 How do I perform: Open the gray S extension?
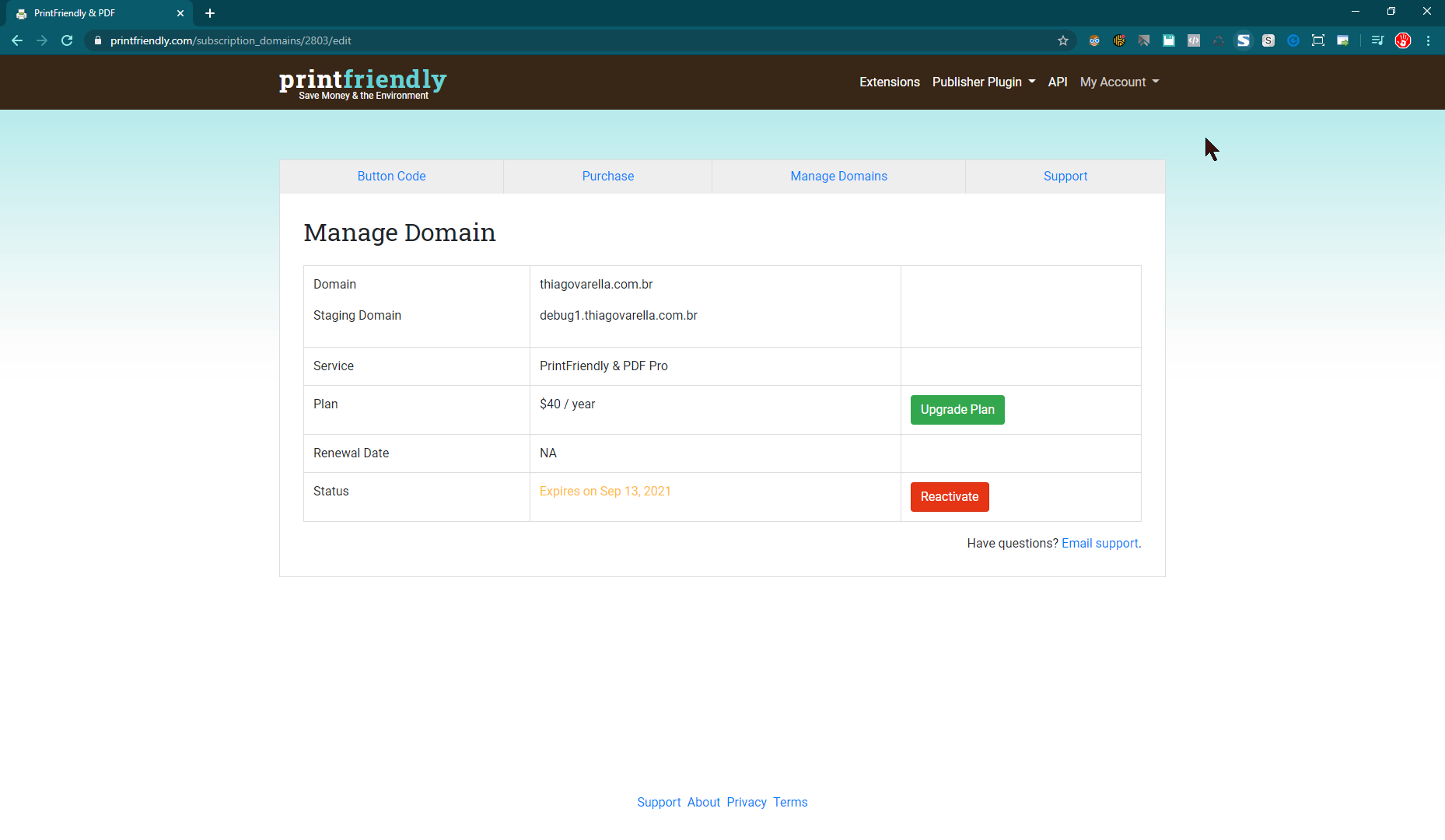[x=1268, y=40]
